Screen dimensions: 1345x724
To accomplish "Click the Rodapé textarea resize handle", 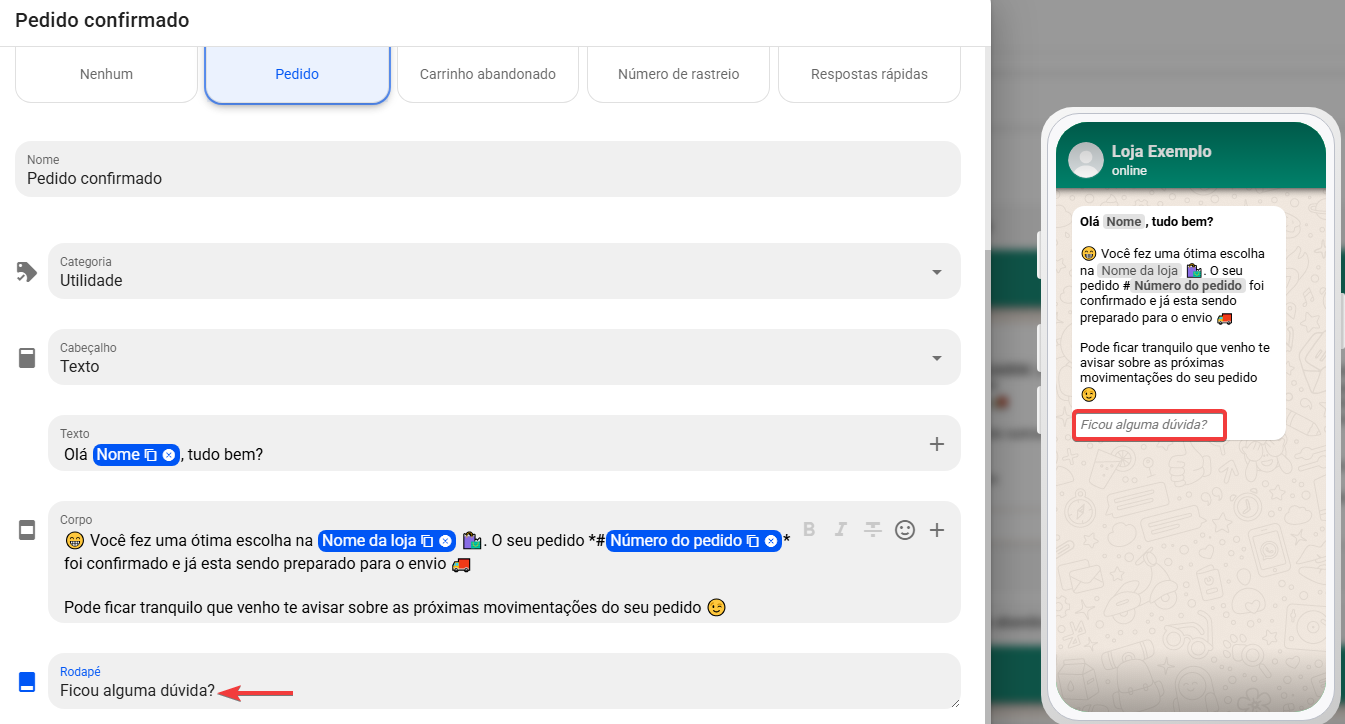I will (954, 702).
